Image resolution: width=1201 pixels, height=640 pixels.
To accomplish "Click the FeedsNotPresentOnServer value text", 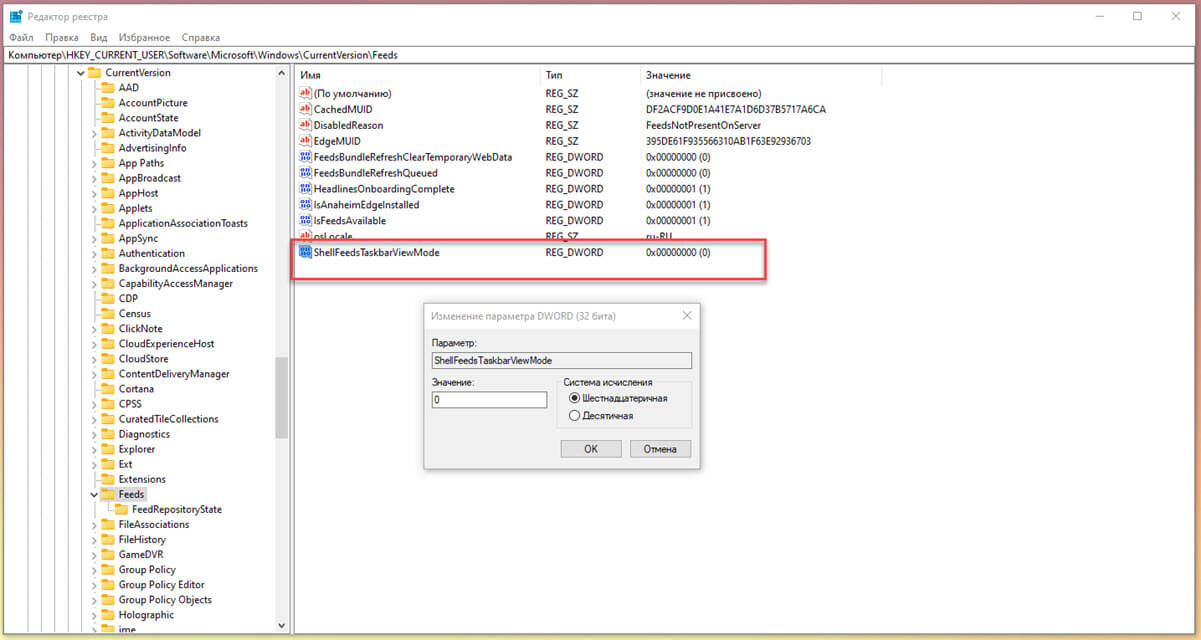I will [703, 125].
